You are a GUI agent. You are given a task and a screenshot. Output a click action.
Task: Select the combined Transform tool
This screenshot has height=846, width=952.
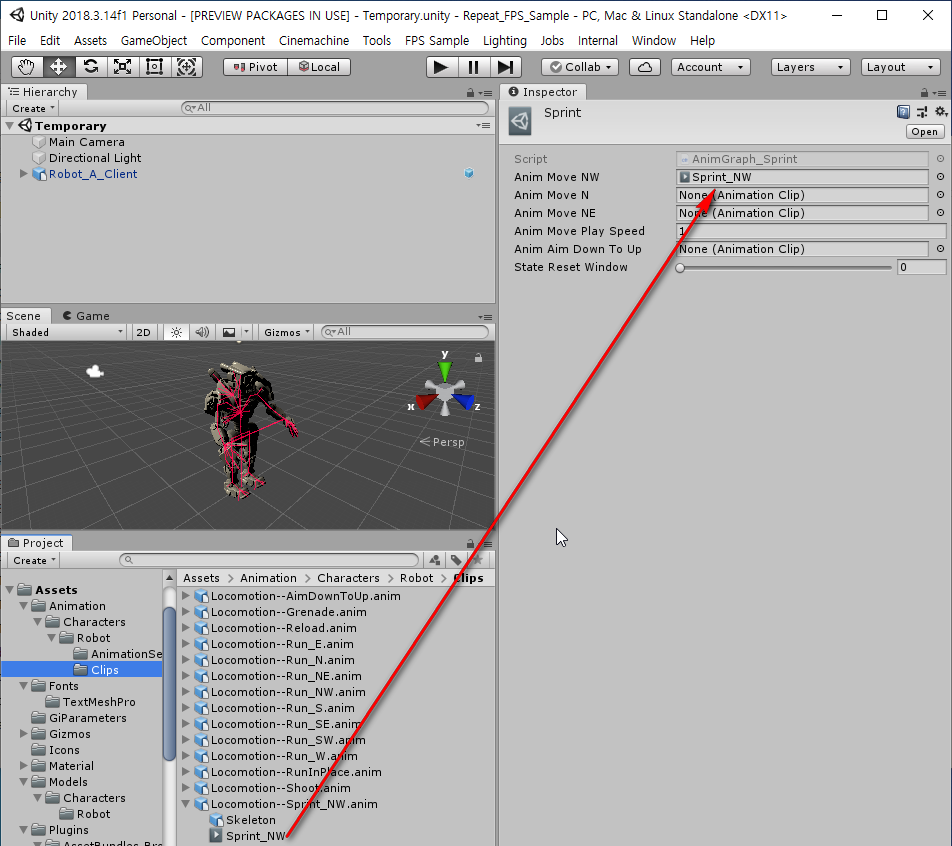click(x=186, y=67)
